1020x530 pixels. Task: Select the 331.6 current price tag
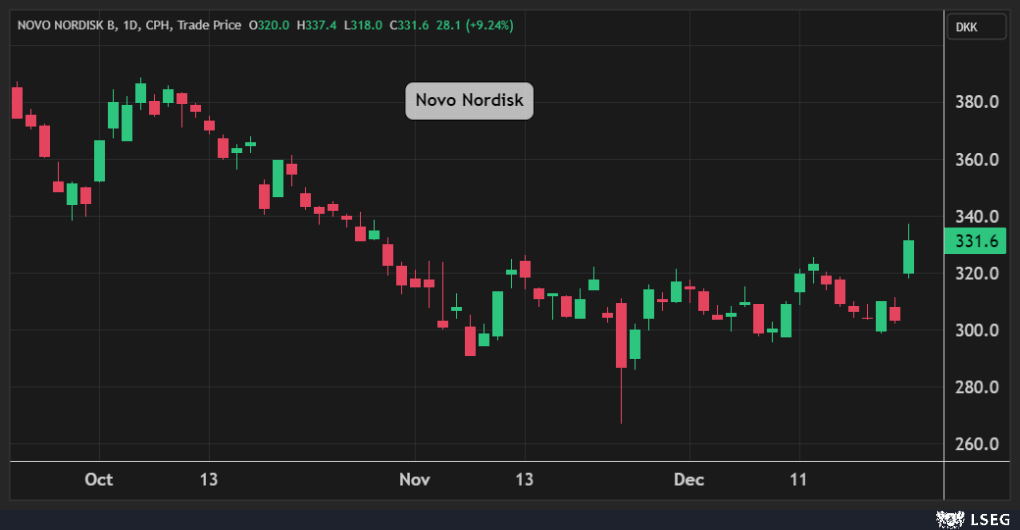tap(973, 242)
